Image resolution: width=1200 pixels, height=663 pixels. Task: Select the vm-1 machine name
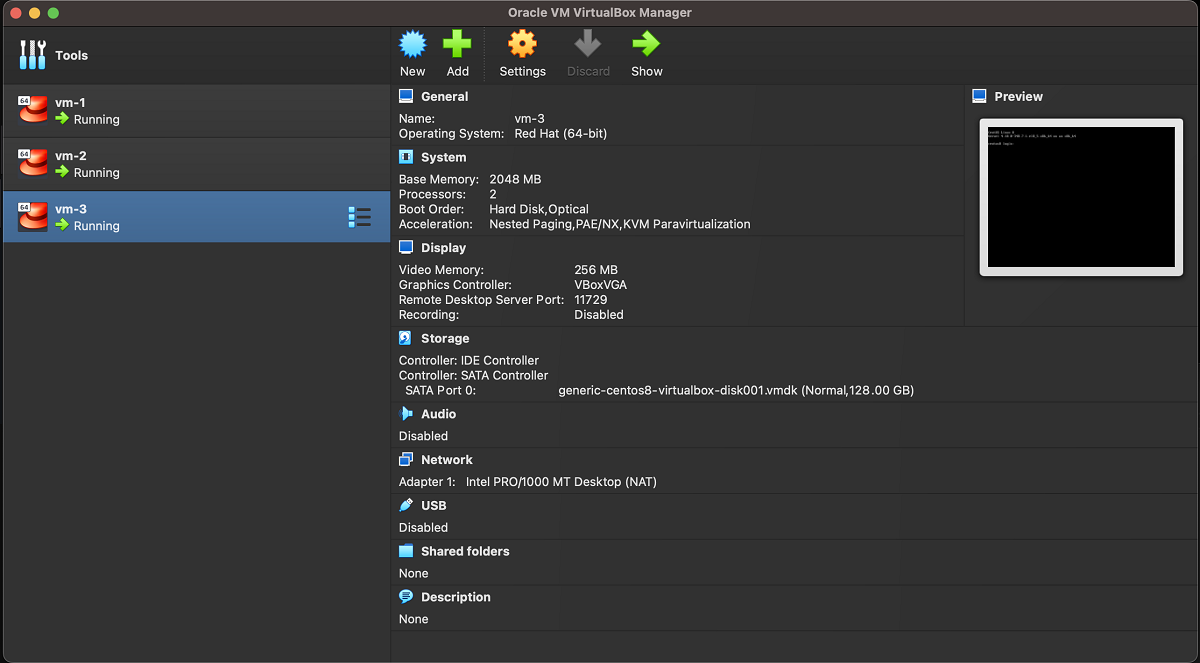70,103
